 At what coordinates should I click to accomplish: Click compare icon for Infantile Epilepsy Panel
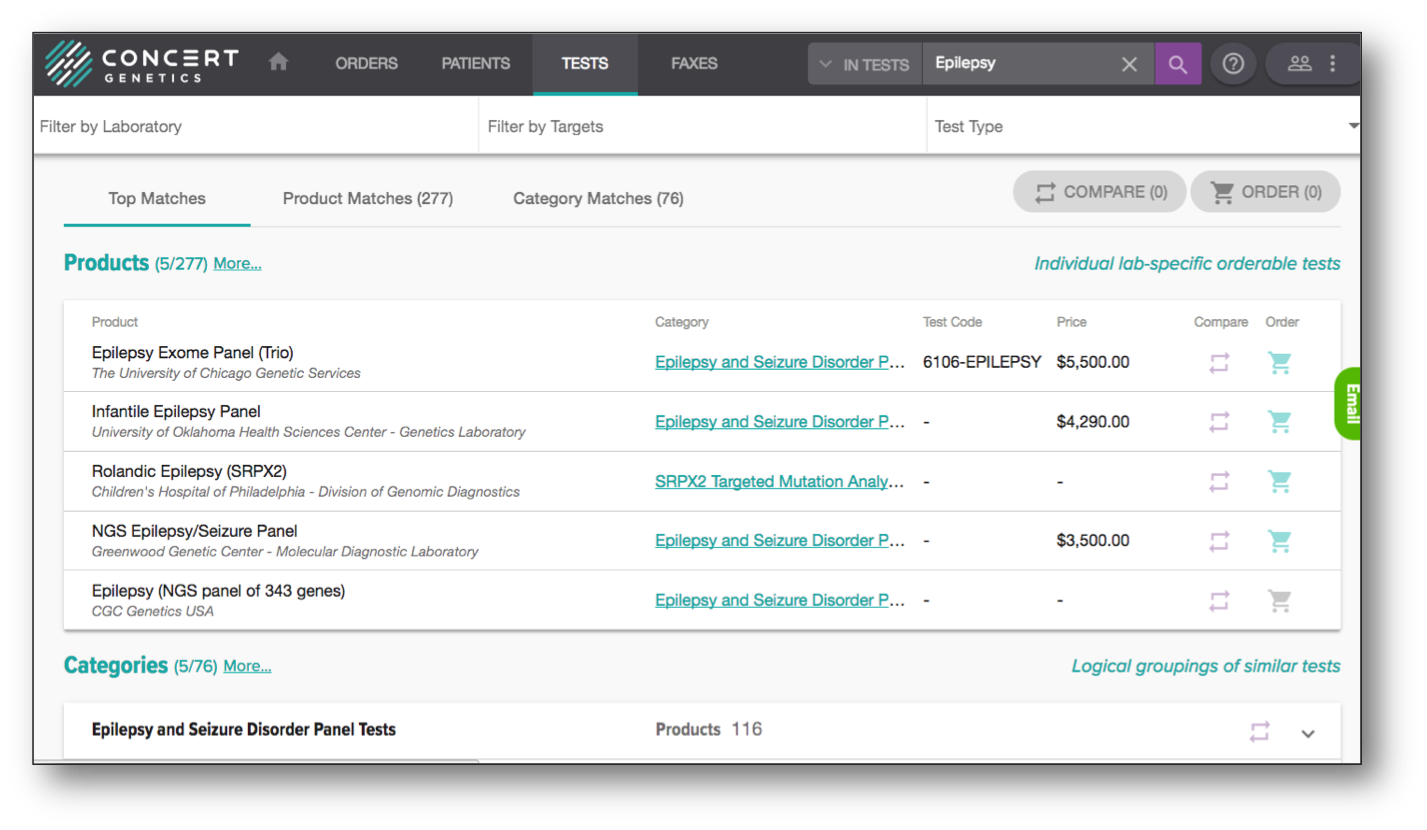coord(1218,422)
